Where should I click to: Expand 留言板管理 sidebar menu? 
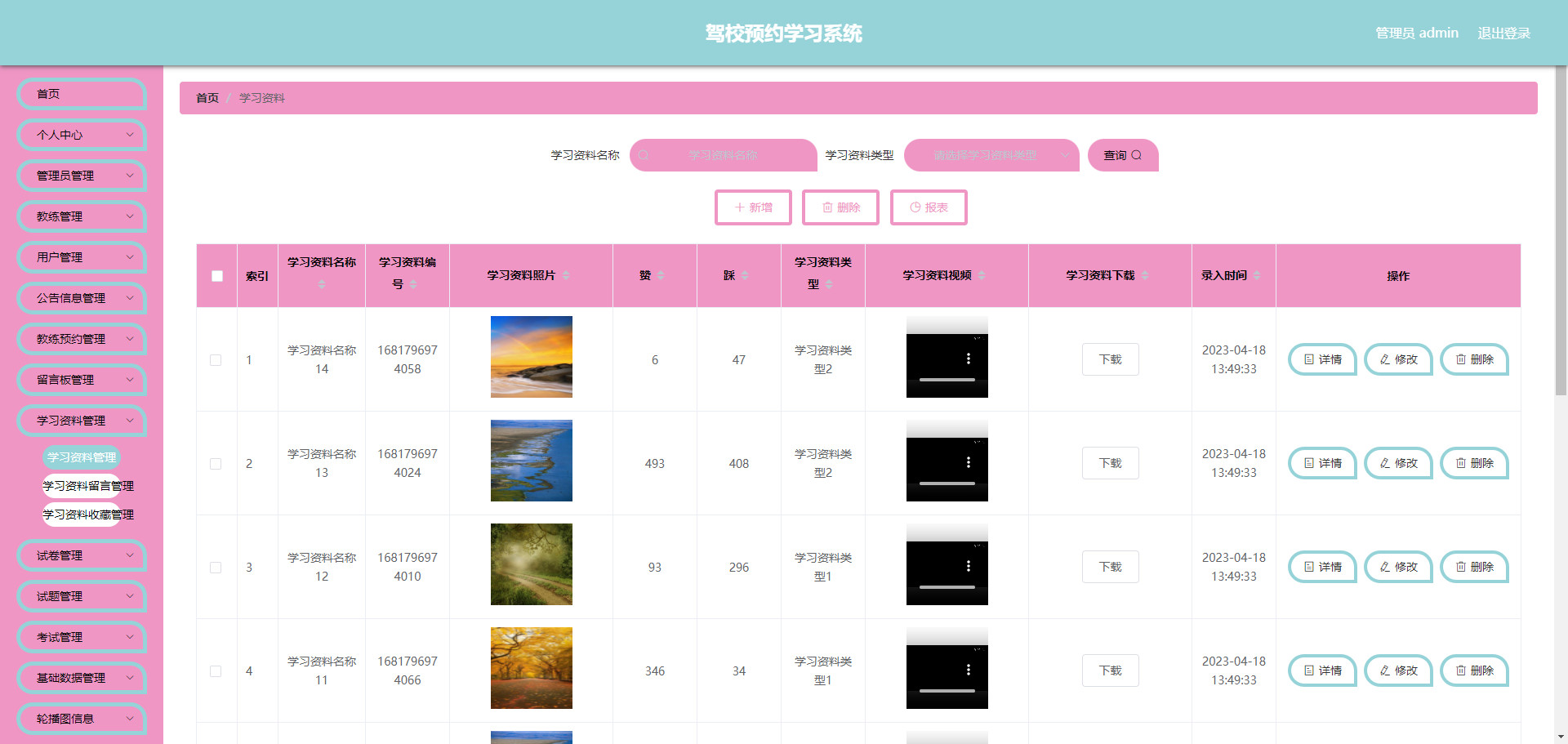(82, 380)
